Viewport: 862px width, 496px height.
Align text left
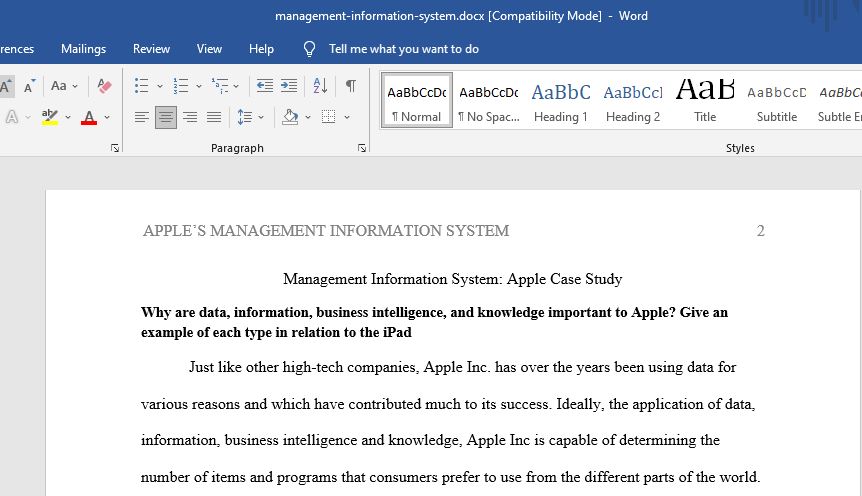point(142,117)
